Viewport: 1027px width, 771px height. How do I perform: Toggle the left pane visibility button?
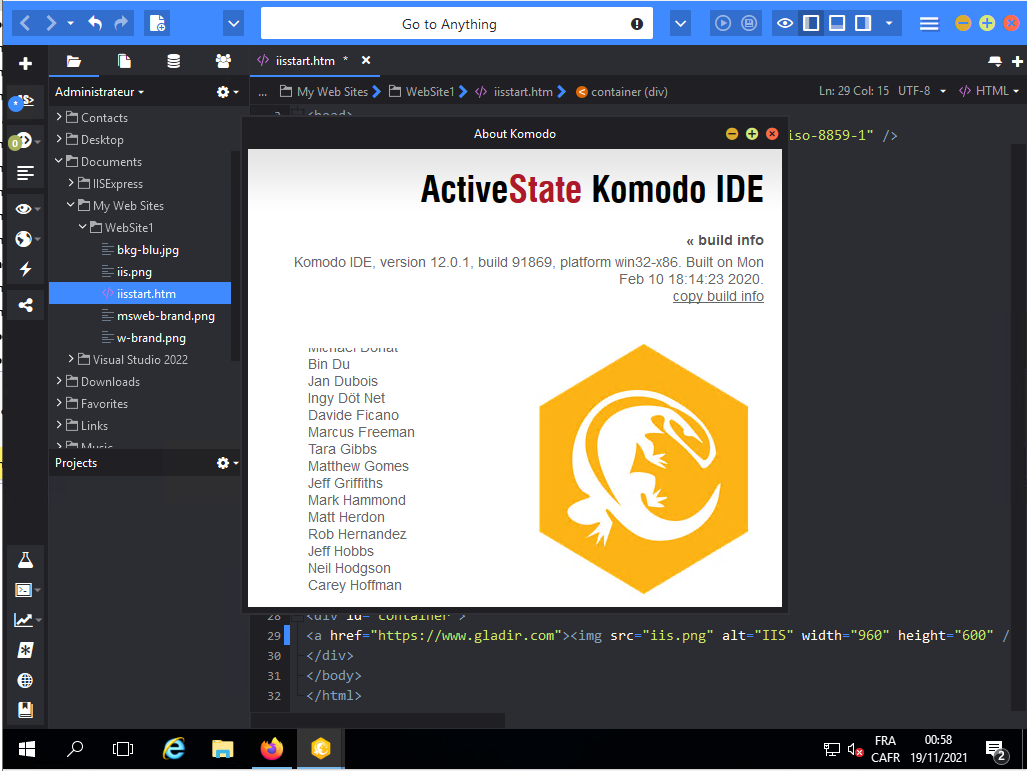[812, 23]
